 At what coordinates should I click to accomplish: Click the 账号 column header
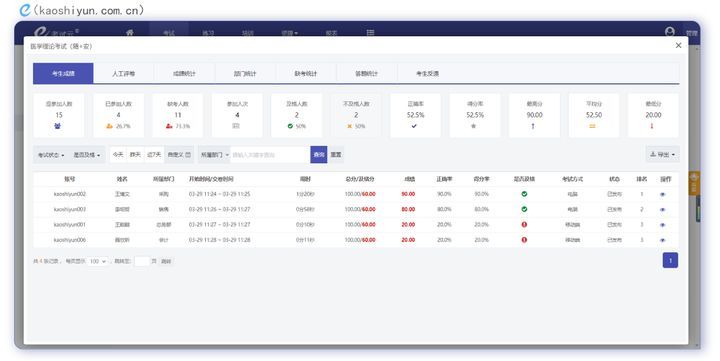coord(70,179)
